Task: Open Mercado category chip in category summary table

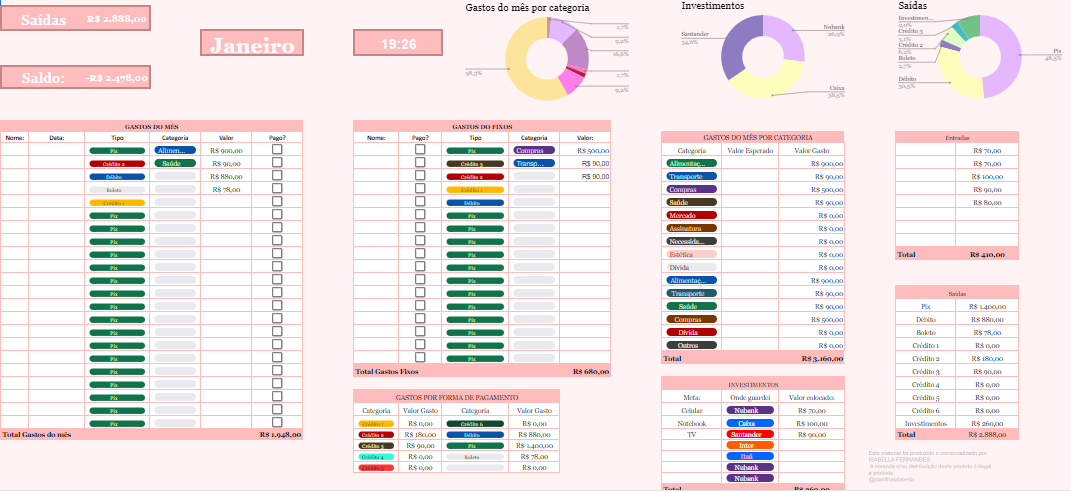Action: point(692,215)
